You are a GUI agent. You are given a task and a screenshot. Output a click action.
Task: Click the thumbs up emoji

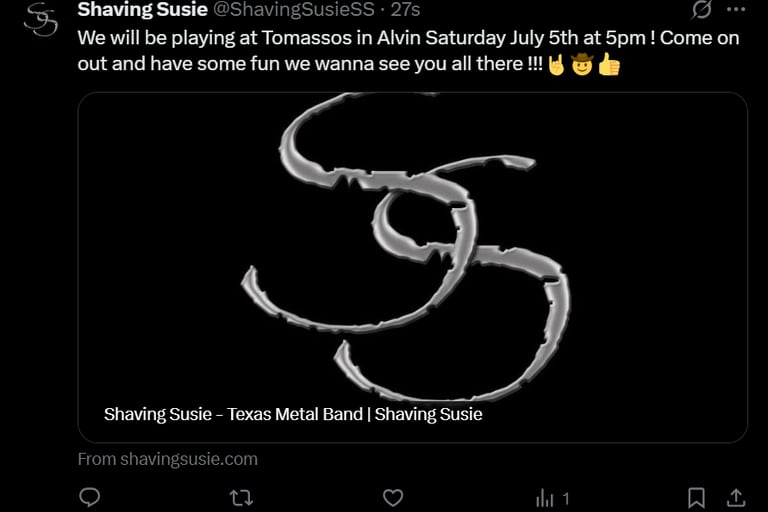click(609, 65)
